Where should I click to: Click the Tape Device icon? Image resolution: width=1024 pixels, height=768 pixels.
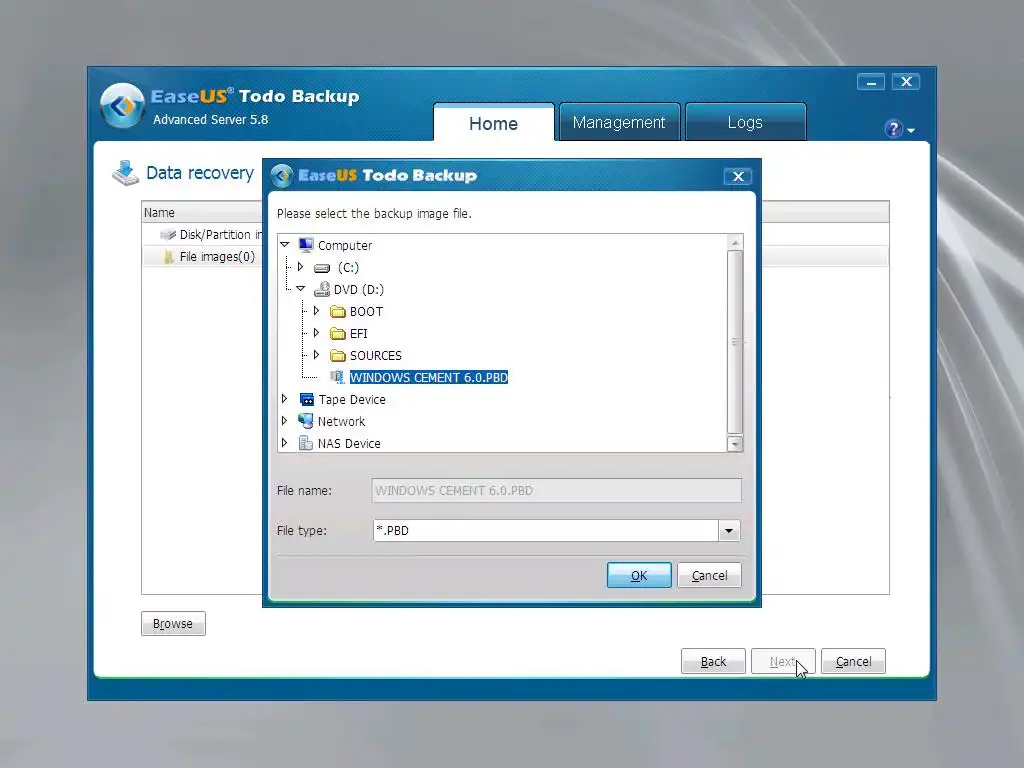click(306, 399)
